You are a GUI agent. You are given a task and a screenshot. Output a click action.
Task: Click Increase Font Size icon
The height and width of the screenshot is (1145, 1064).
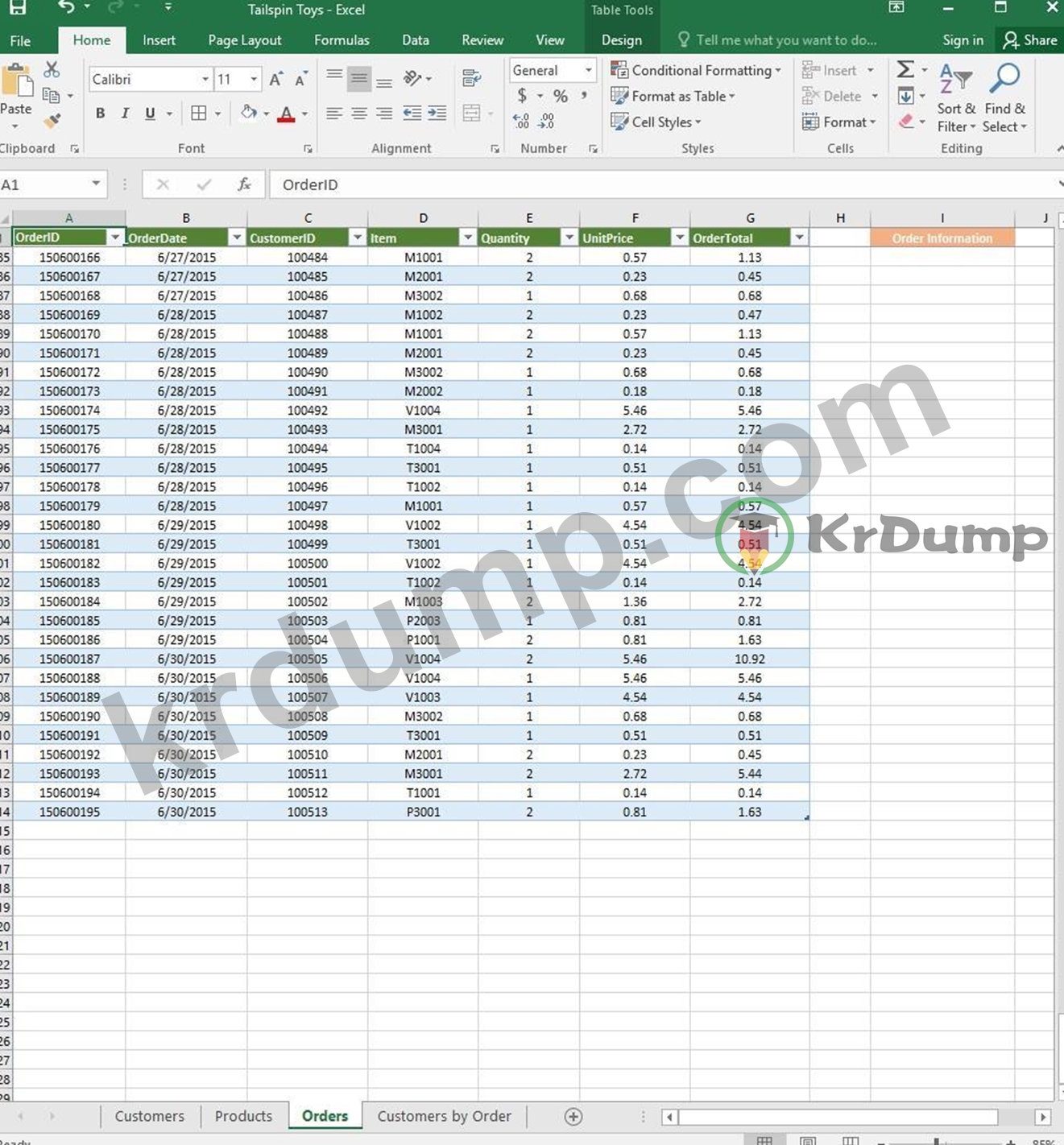(276, 79)
